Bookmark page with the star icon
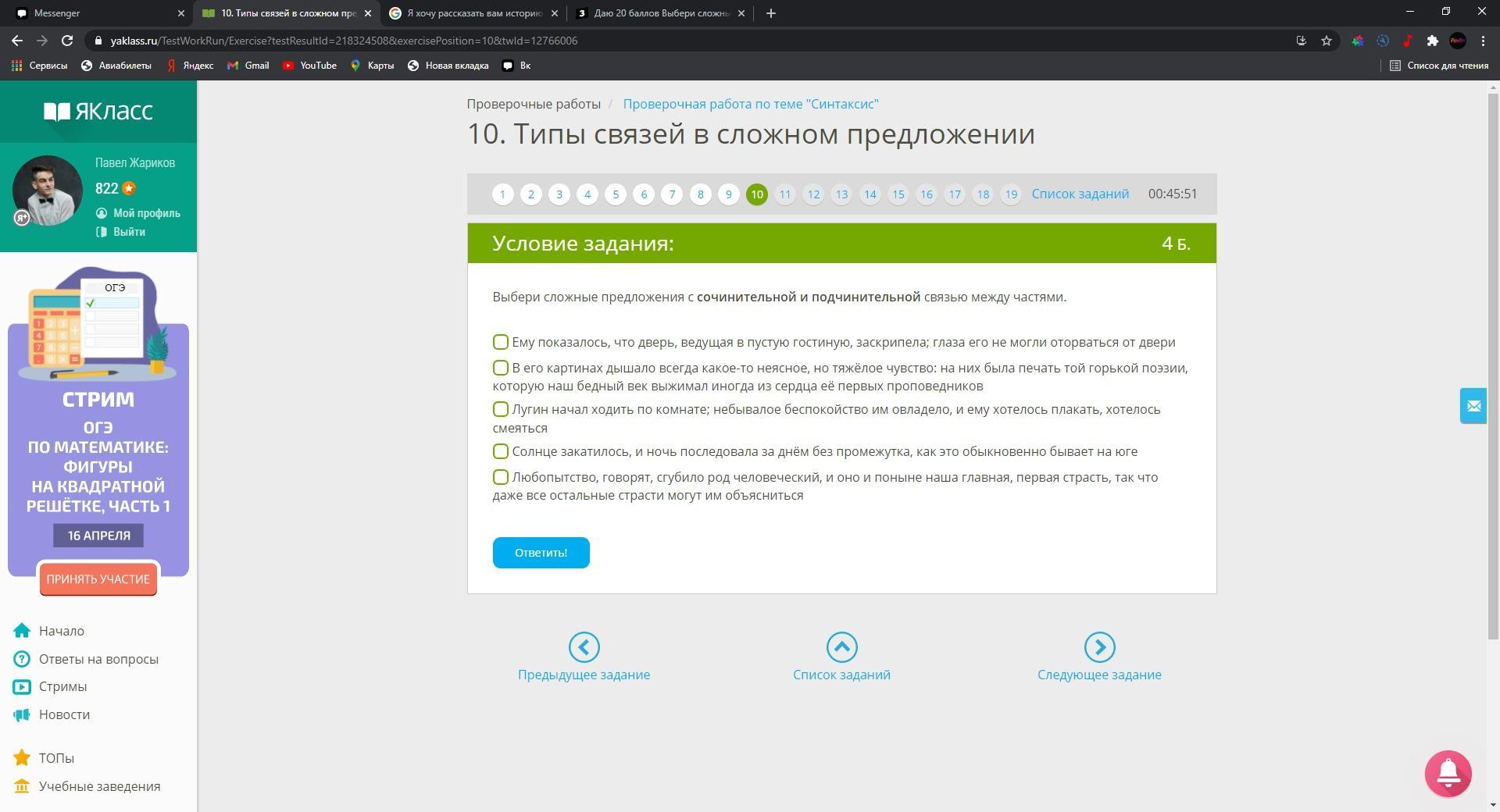 tap(1326, 41)
